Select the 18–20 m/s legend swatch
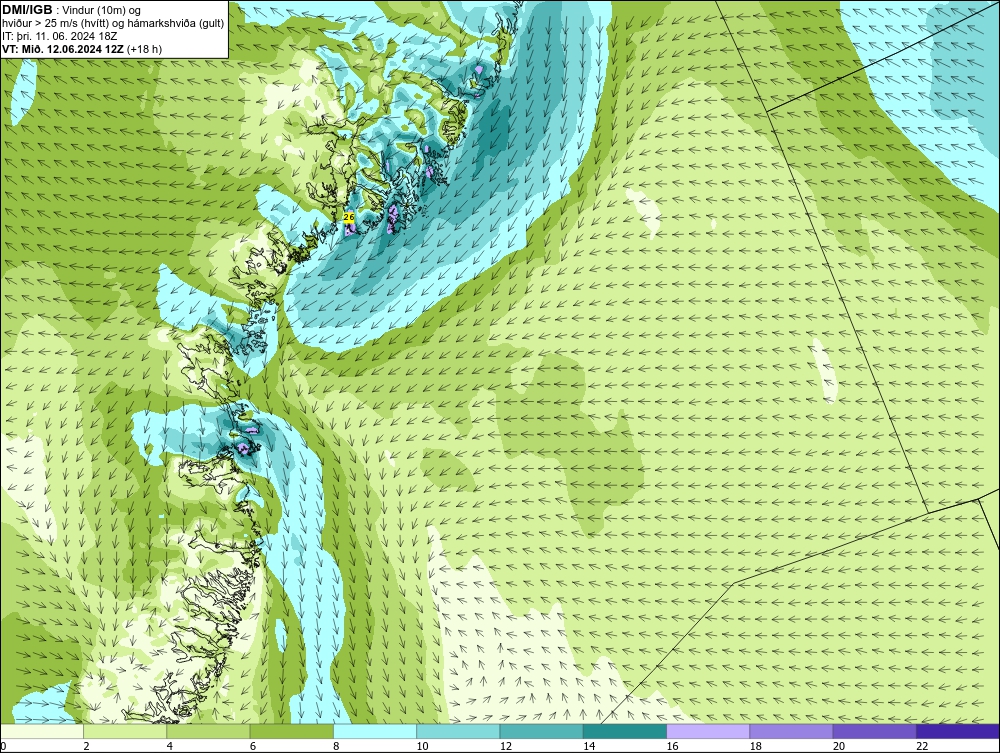Viewport: 1000px width, 753px height. point(791,731)
